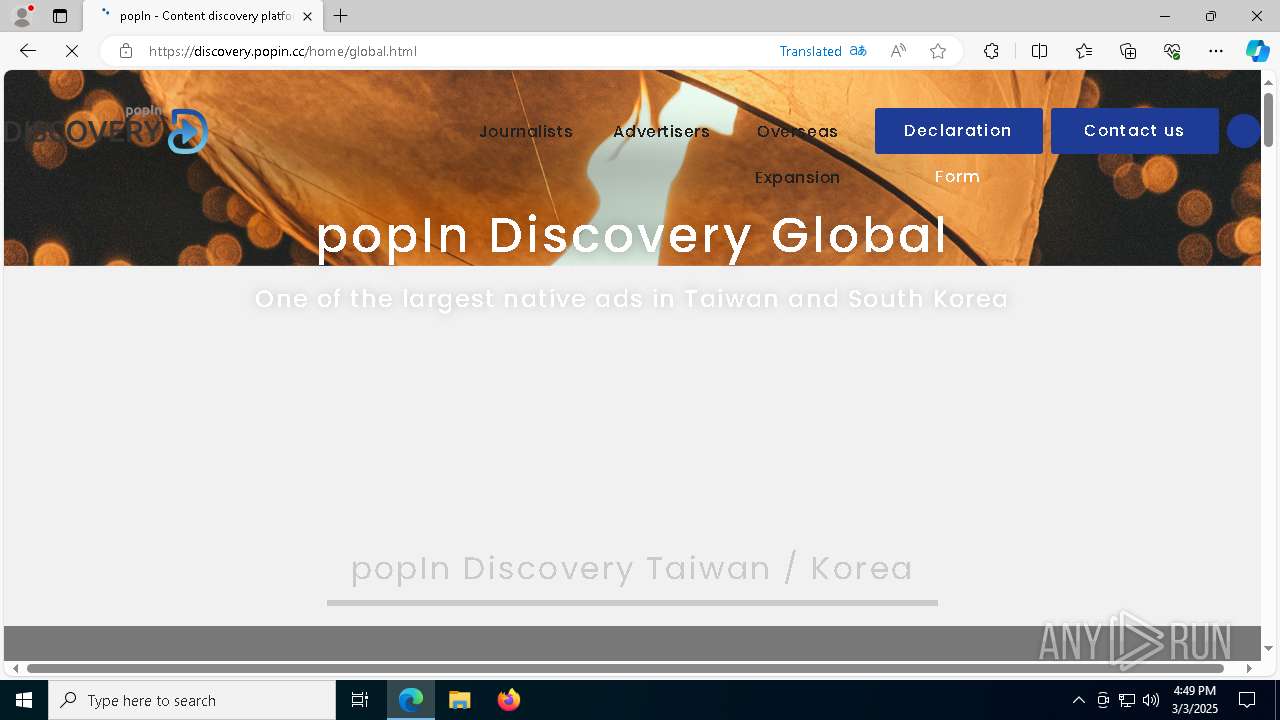View site information lock icon
This screenshot has width=1280, height=720.
125,51
